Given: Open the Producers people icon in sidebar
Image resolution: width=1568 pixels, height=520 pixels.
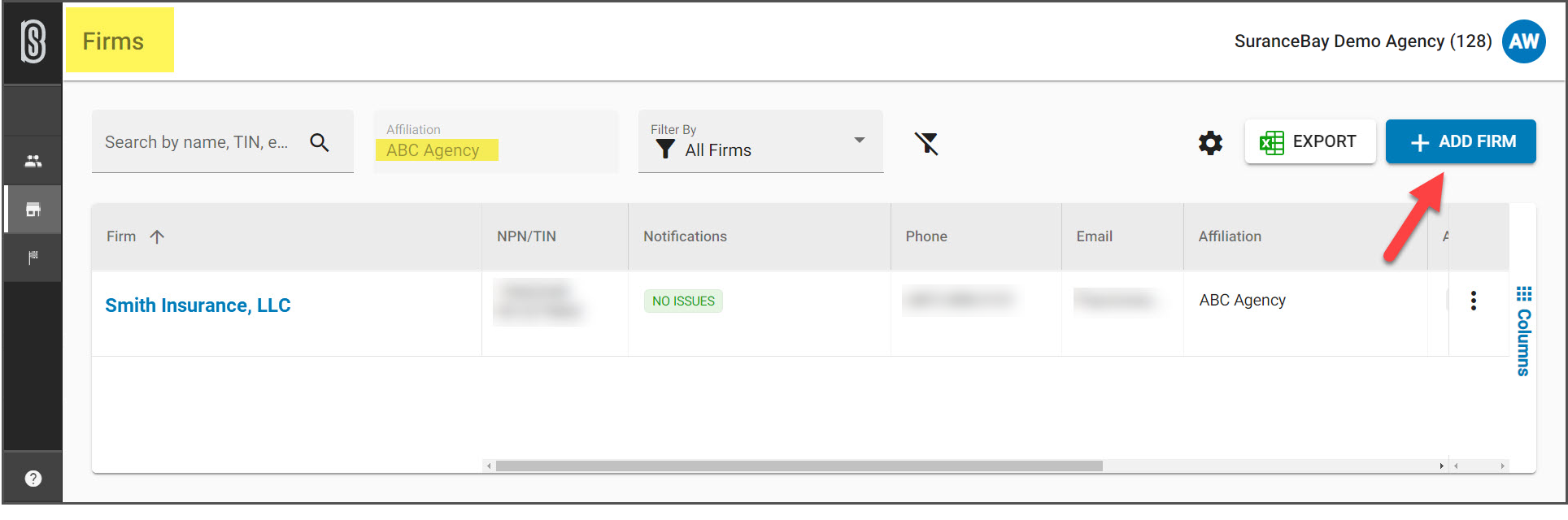Looking at the screenshot, I should click(33, 161).
